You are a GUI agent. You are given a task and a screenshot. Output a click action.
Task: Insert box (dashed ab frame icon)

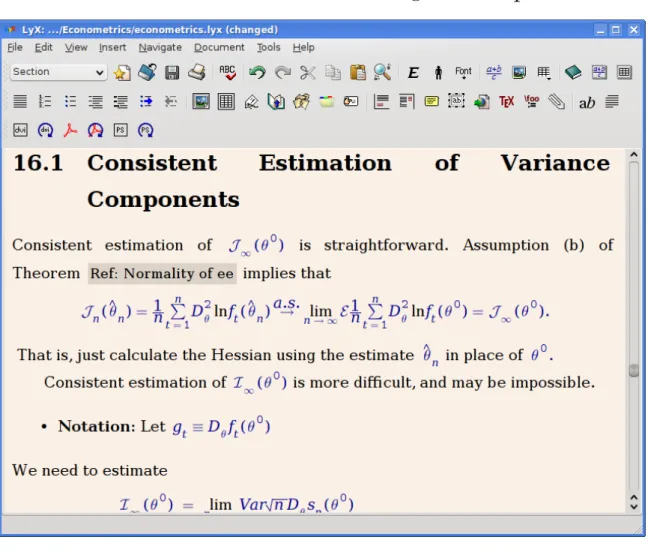[456, 101]
